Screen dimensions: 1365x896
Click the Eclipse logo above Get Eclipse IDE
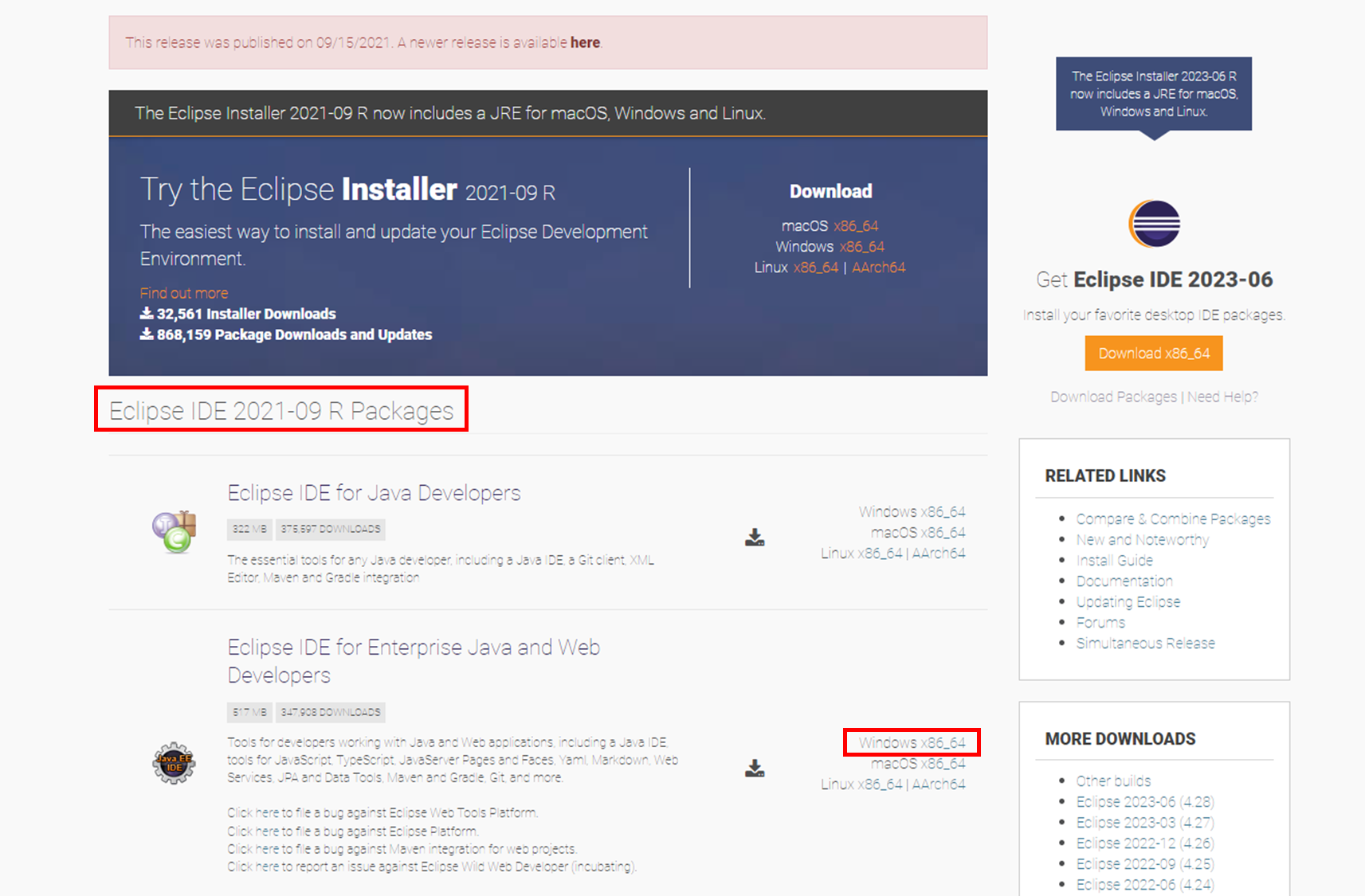[1154, 224]
